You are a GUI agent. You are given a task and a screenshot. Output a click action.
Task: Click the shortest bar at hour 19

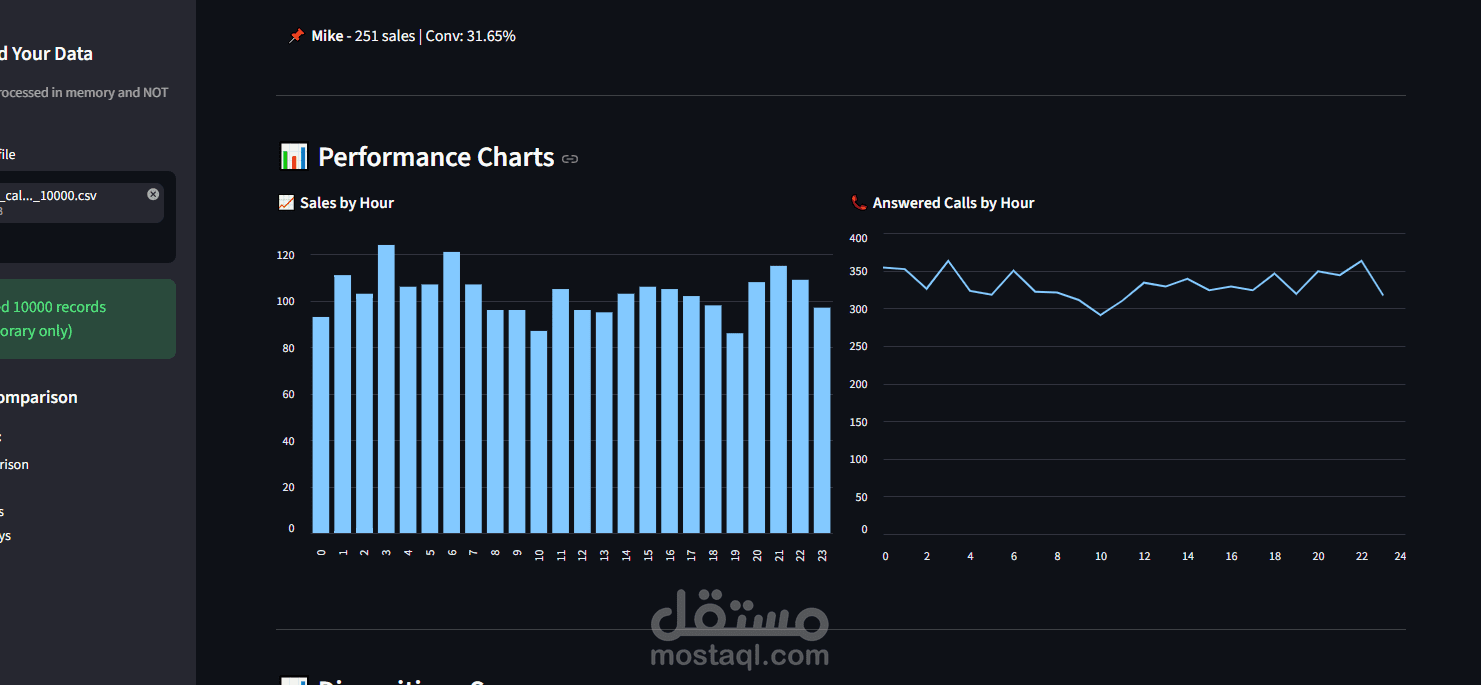(735, 433)
